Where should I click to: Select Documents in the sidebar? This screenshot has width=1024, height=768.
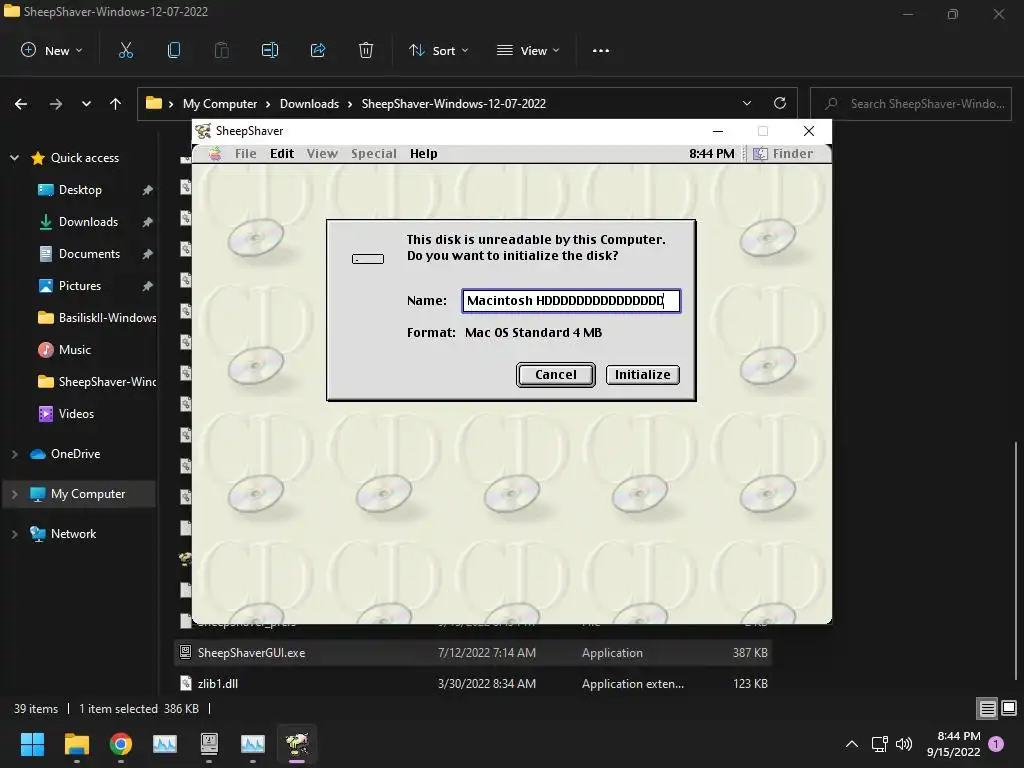[89, 254]
